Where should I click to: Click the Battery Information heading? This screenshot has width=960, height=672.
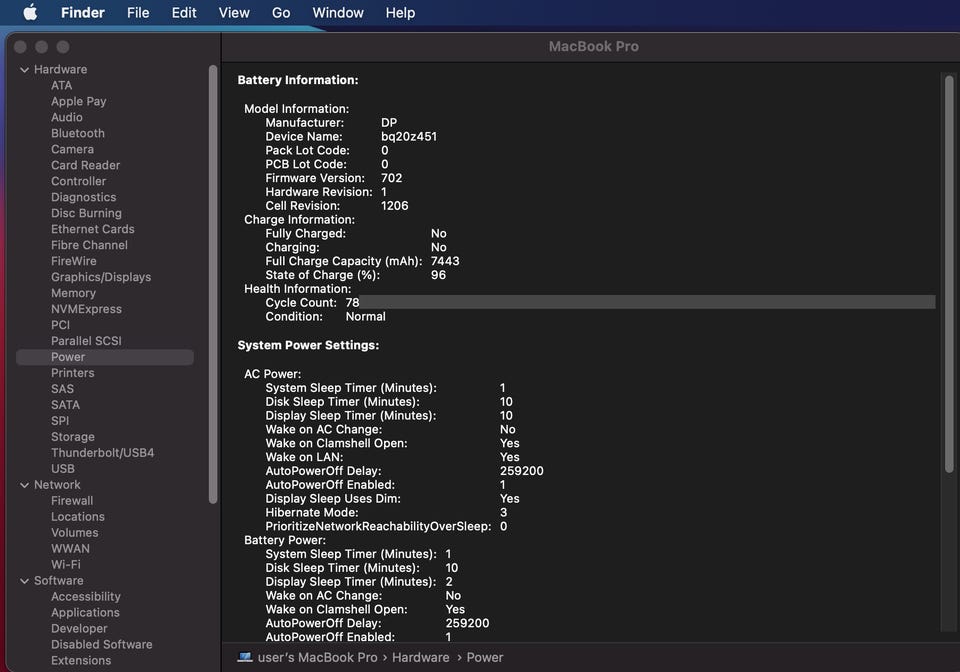tap(298, 80)
